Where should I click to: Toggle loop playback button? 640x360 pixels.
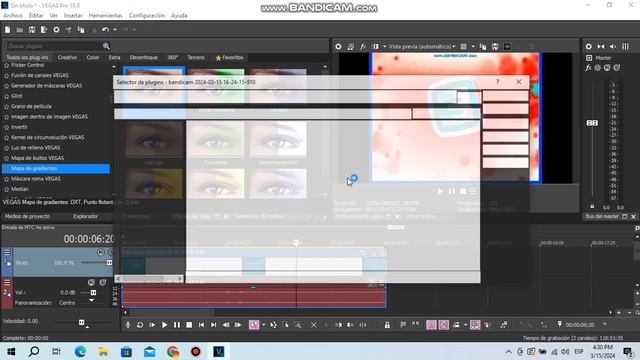[140, 325]
